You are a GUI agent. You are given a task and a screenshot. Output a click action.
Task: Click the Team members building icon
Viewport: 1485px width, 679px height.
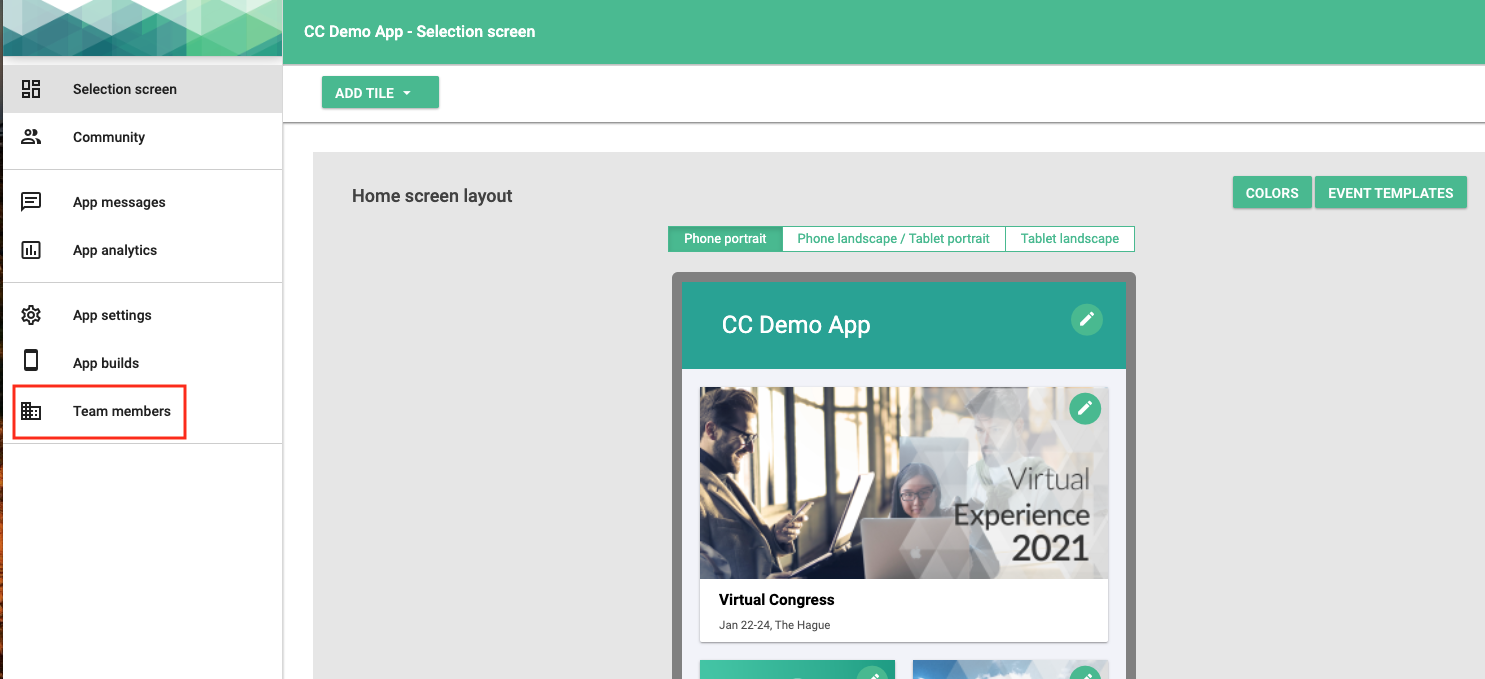[x=31, y=411]
